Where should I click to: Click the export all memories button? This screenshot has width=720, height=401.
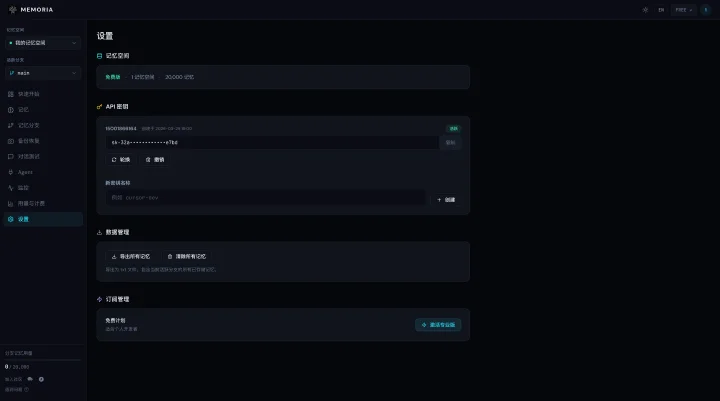tap(130, 256)
